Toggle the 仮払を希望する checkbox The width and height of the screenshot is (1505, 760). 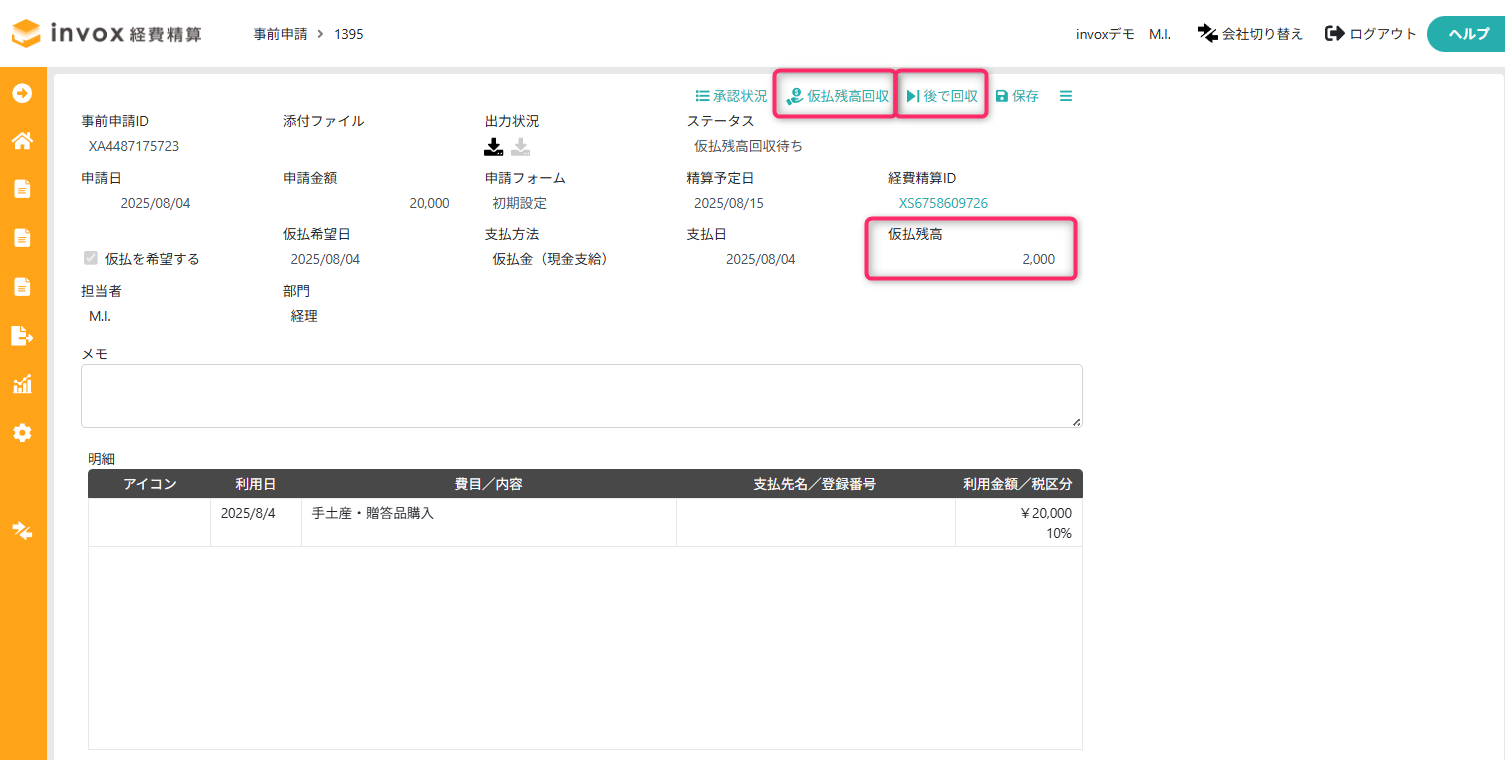(x=91, y=258)
